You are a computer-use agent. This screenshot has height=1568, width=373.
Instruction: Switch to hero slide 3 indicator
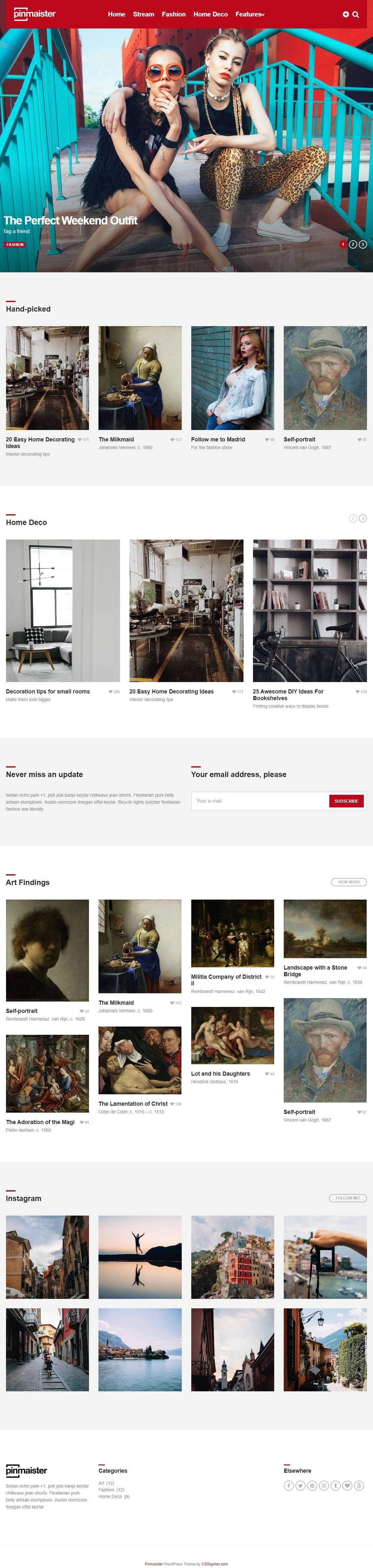(363, 244)
